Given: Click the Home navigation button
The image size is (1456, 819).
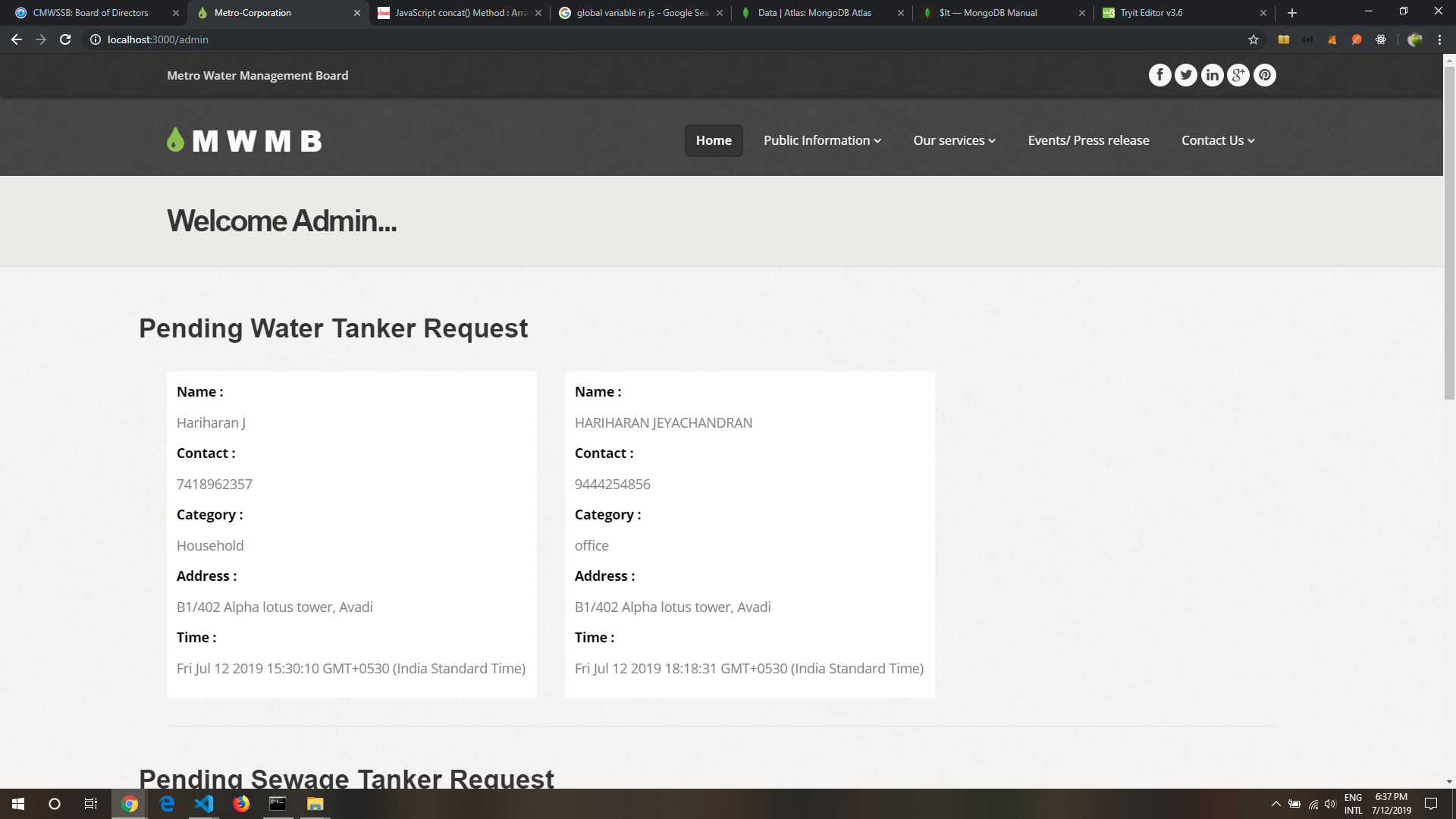Looking at the screenshot, I should [x=714, y=140].
